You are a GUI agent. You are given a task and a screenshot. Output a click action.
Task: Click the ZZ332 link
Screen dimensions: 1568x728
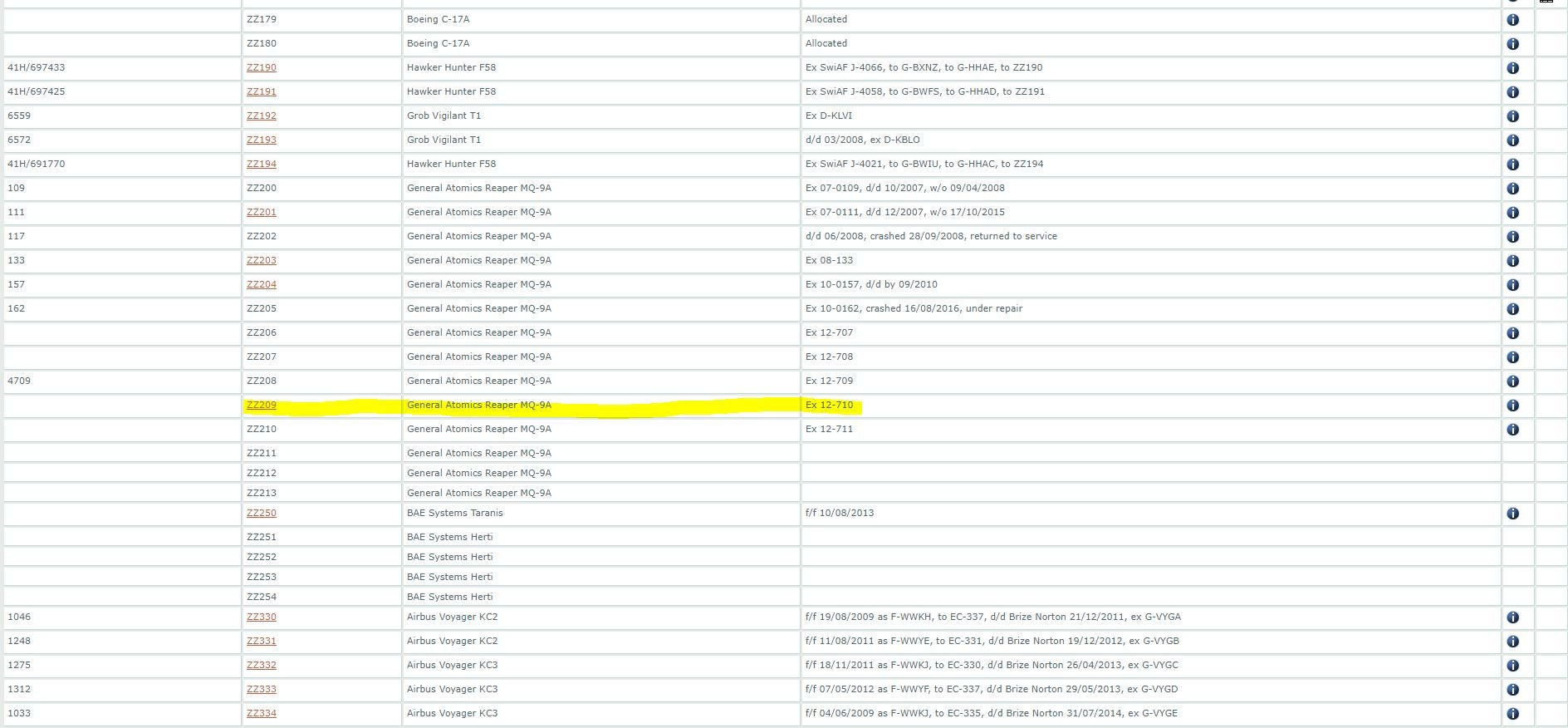point(262,665)
